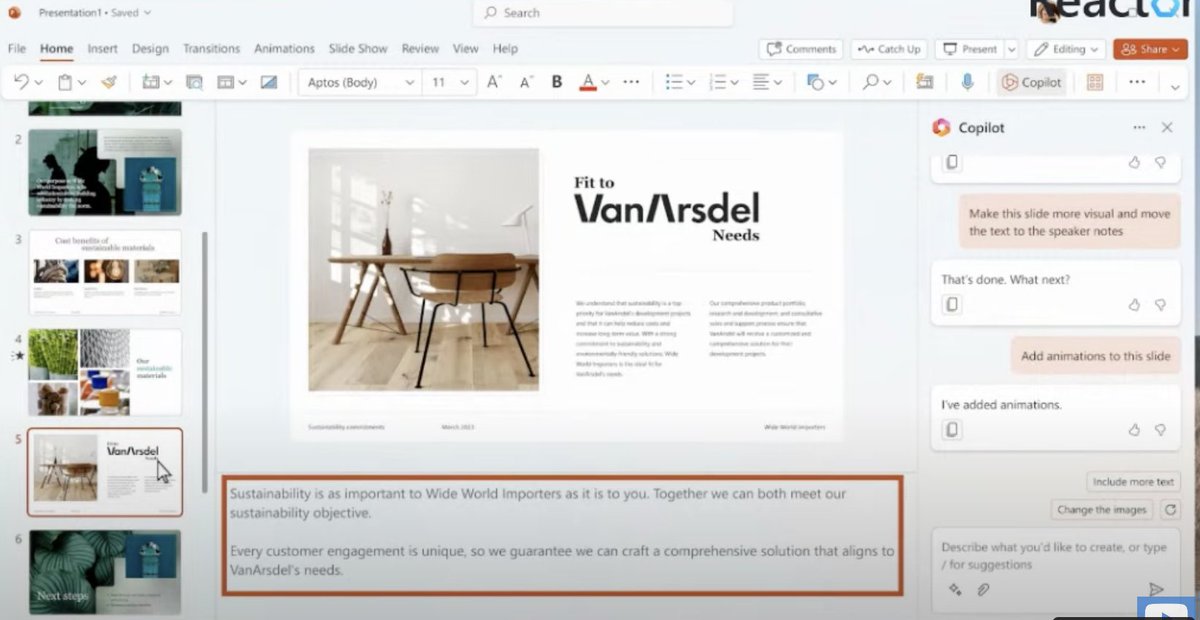1200x620 pixels.
Task: Click the refresh suggestions icon
Action: pos(1169,510)
